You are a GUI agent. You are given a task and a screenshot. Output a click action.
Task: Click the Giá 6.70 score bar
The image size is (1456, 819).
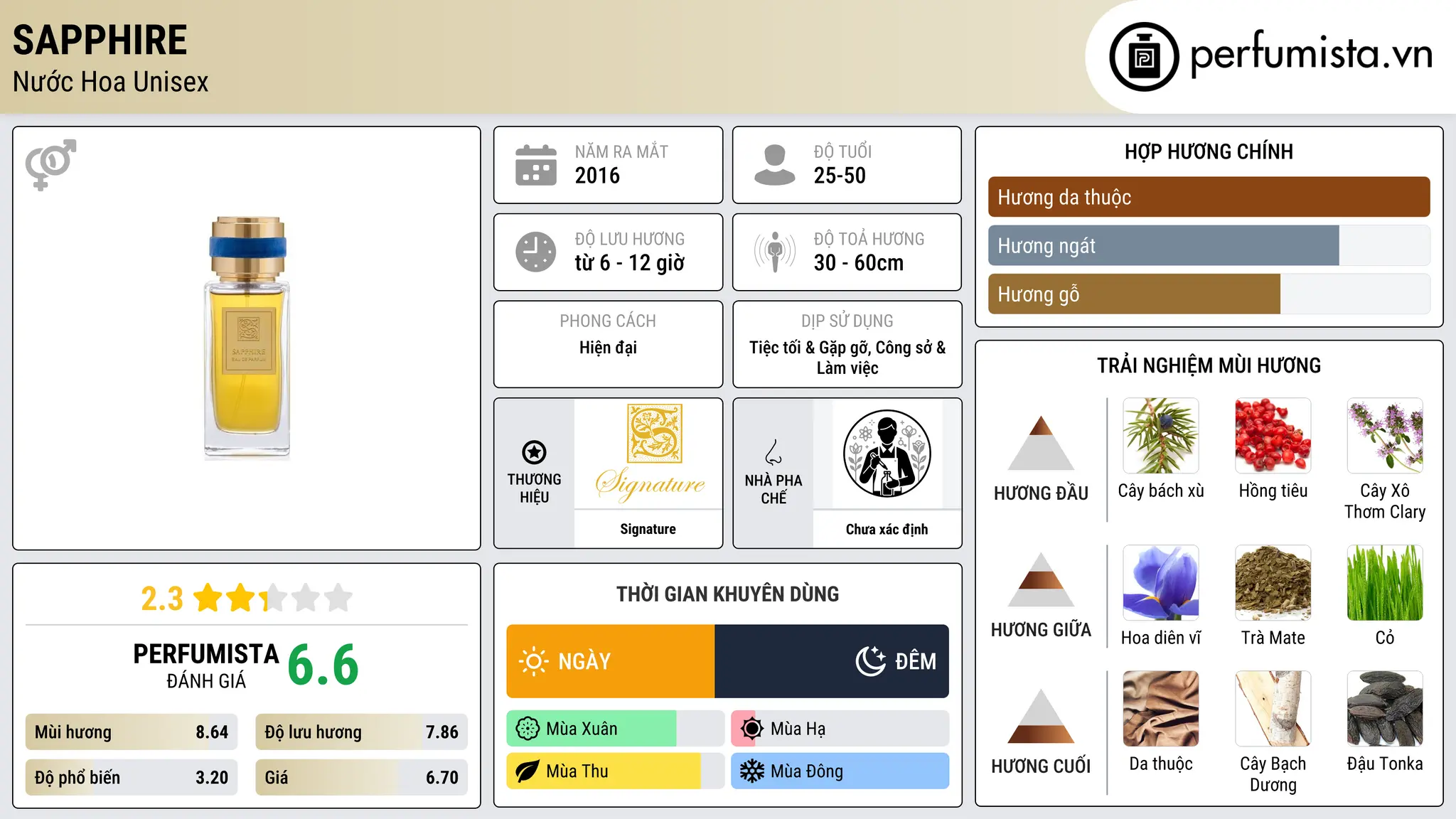361,778
